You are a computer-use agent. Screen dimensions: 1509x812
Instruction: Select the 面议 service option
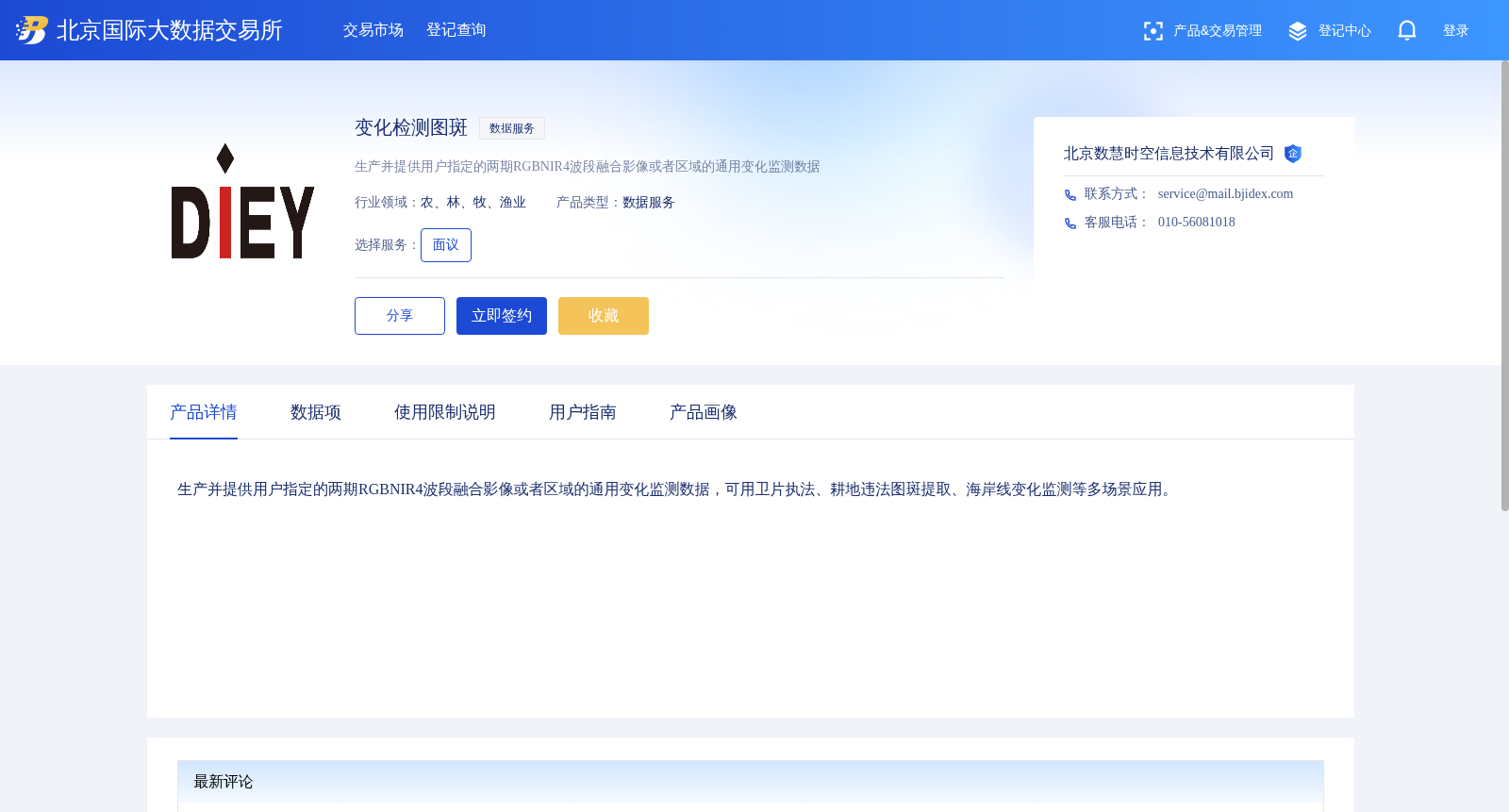(446, 245)
